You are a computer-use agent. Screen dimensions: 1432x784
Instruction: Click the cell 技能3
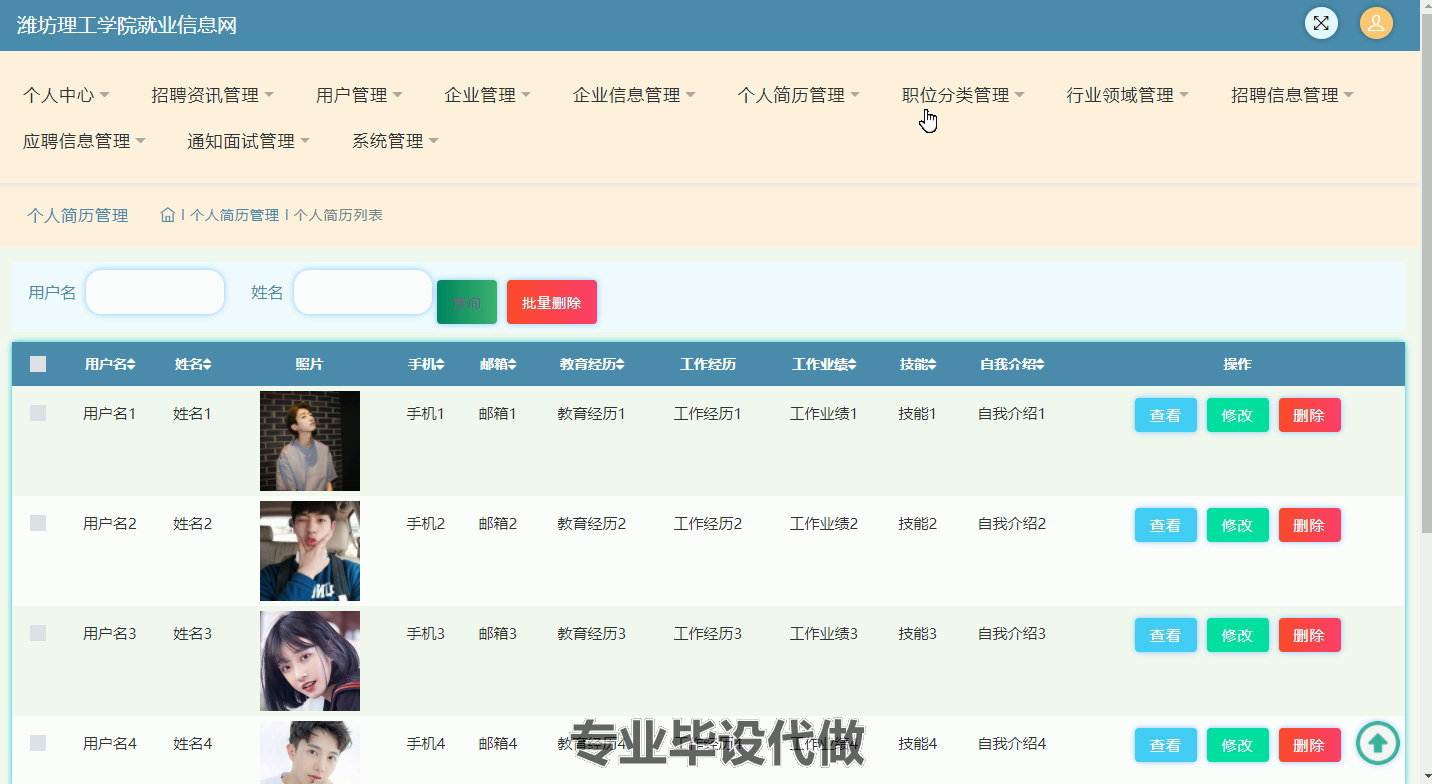pos(918,634)
